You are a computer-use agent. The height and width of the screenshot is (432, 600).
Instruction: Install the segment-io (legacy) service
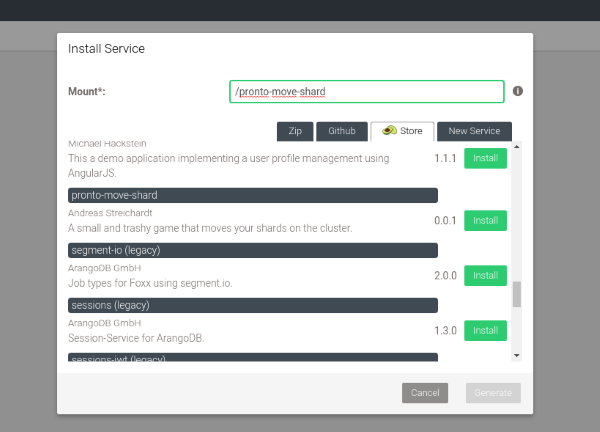(485, 275)
